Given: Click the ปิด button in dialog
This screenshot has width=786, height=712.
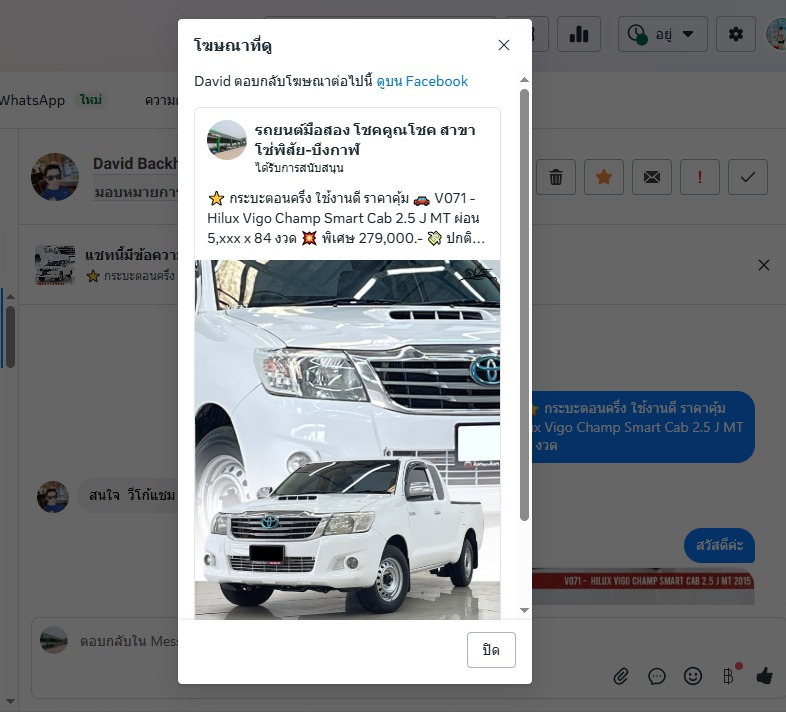Looking at the screenshot, I should click(x=491, y=650).
